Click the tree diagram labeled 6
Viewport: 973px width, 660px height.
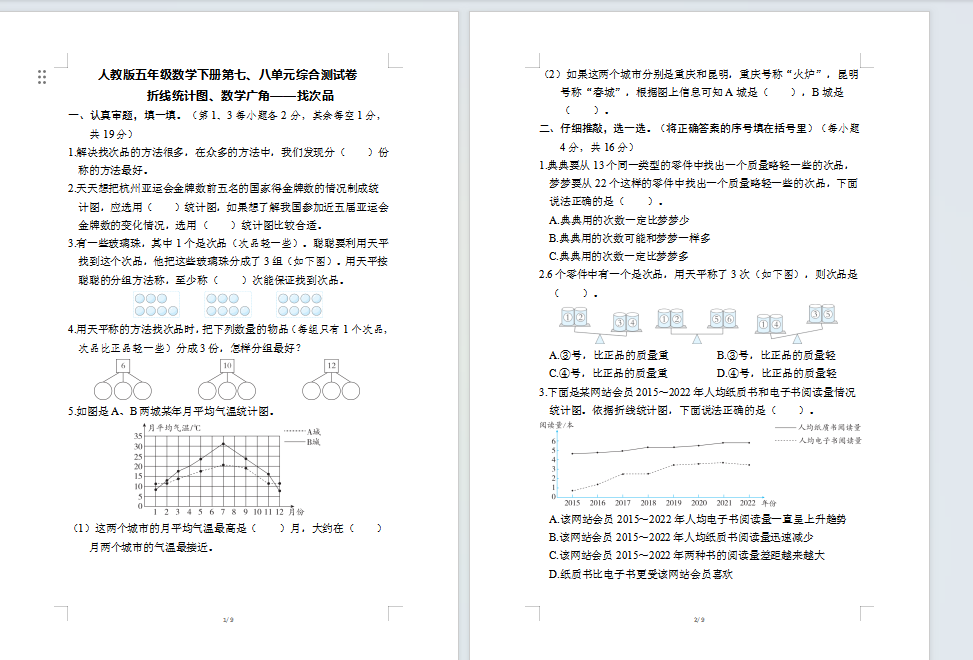coord(122,381)
